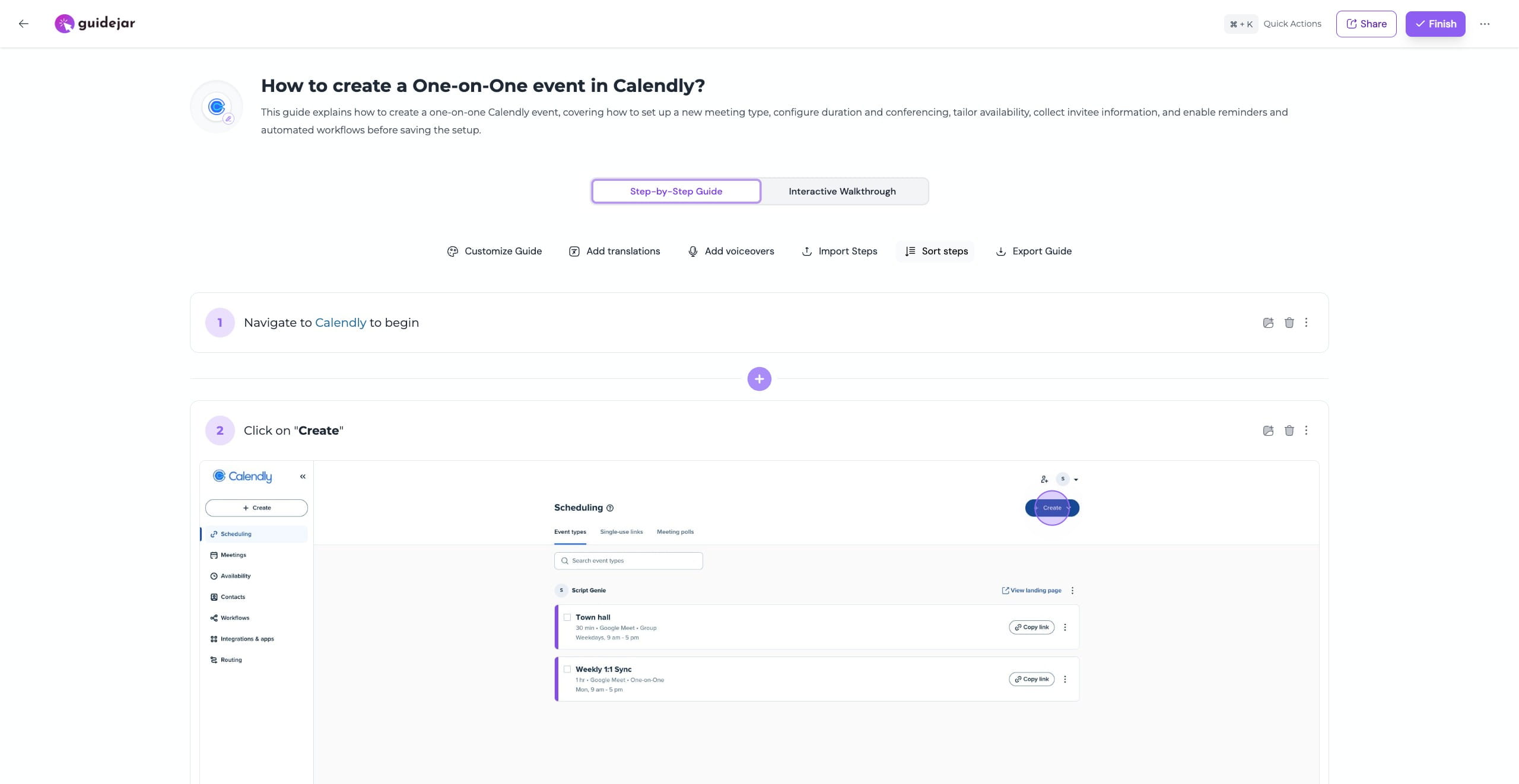The image size is (1519, 784).
Task: Click the Finish button
Action: (x=1435, y=24)
